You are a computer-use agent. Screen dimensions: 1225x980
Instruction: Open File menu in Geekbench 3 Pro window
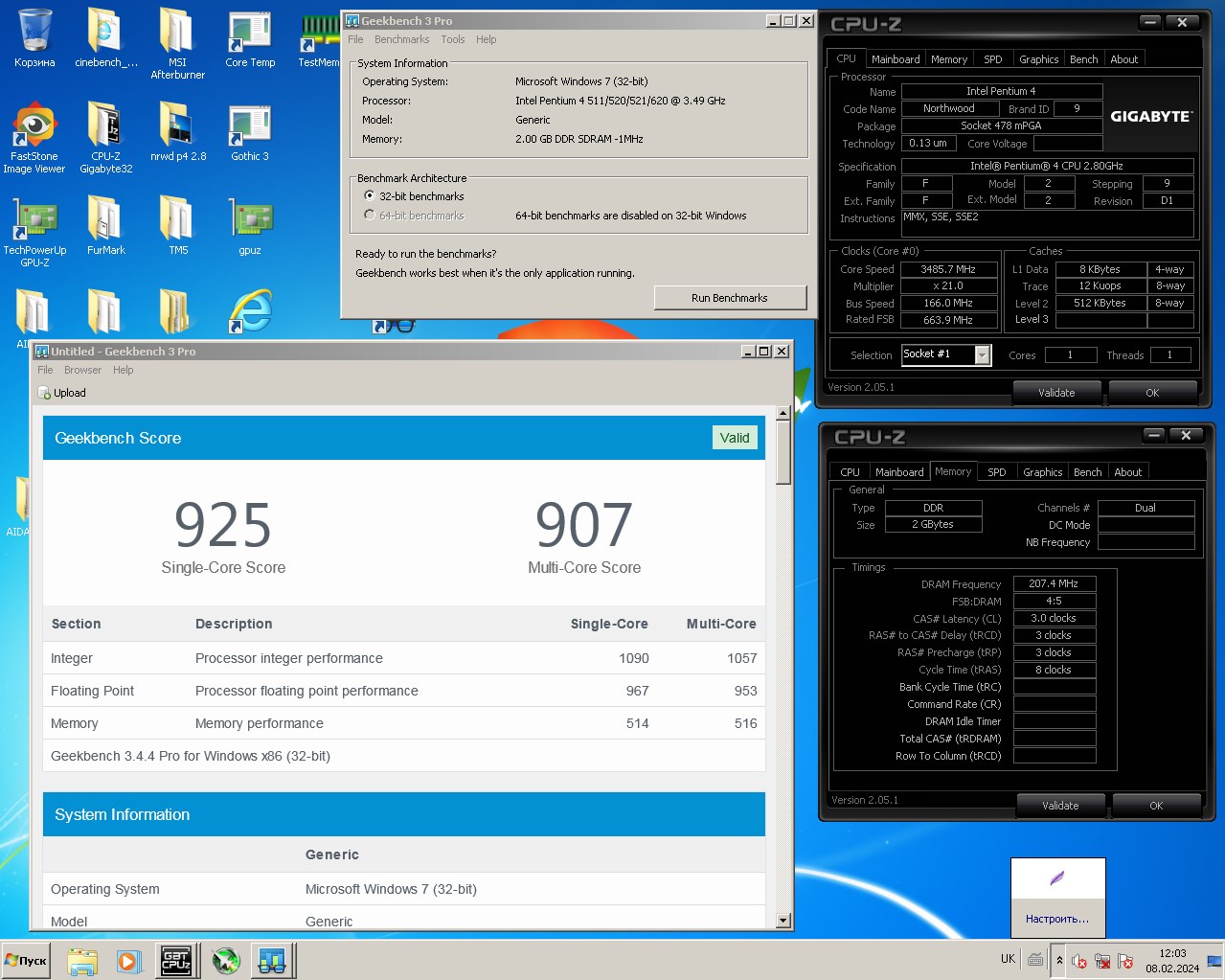[355, 39]
